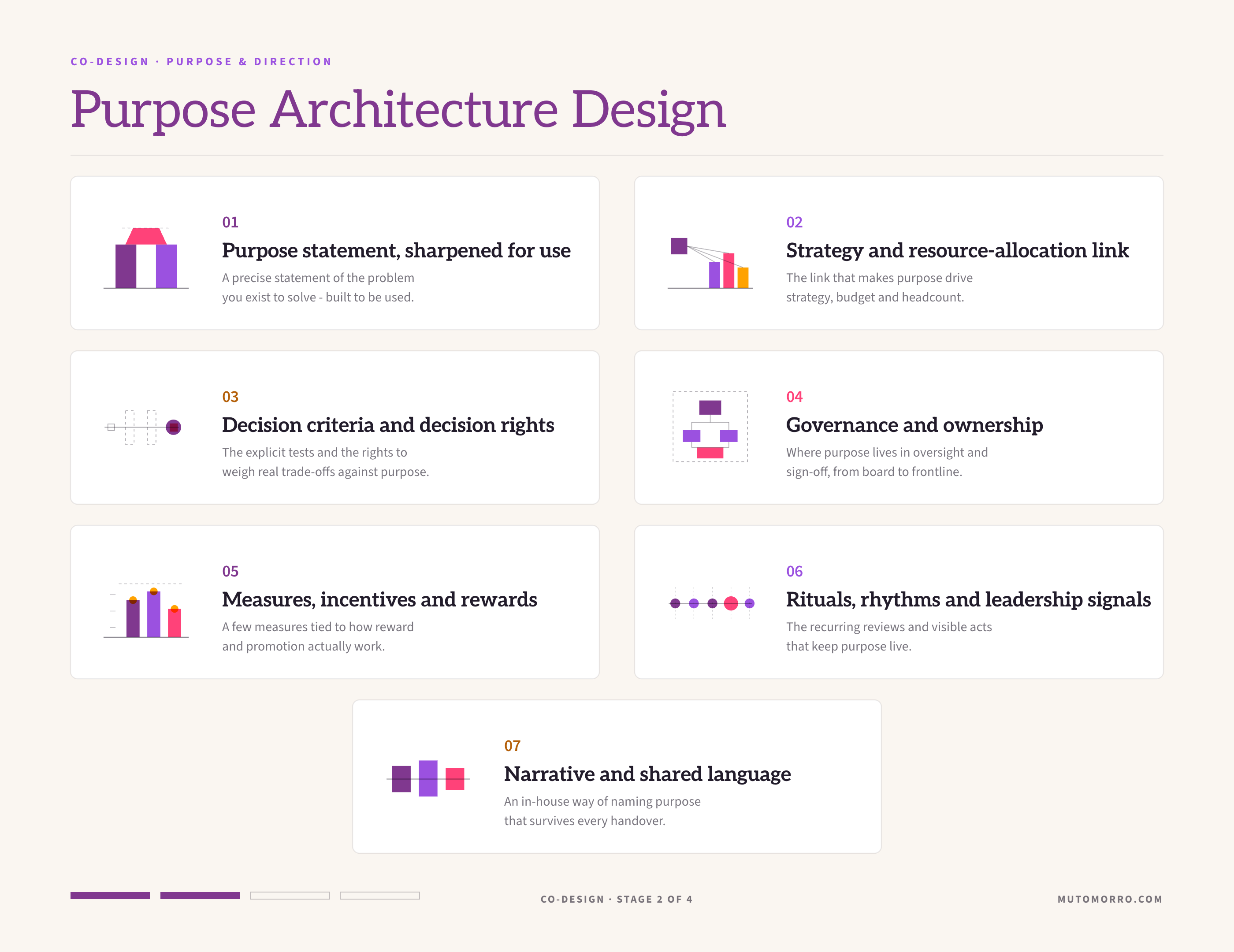This screenshot has height=952, width=1234.
Task: Click the MUTOMORRO.COM footer link
Action: click(1110, 899)
